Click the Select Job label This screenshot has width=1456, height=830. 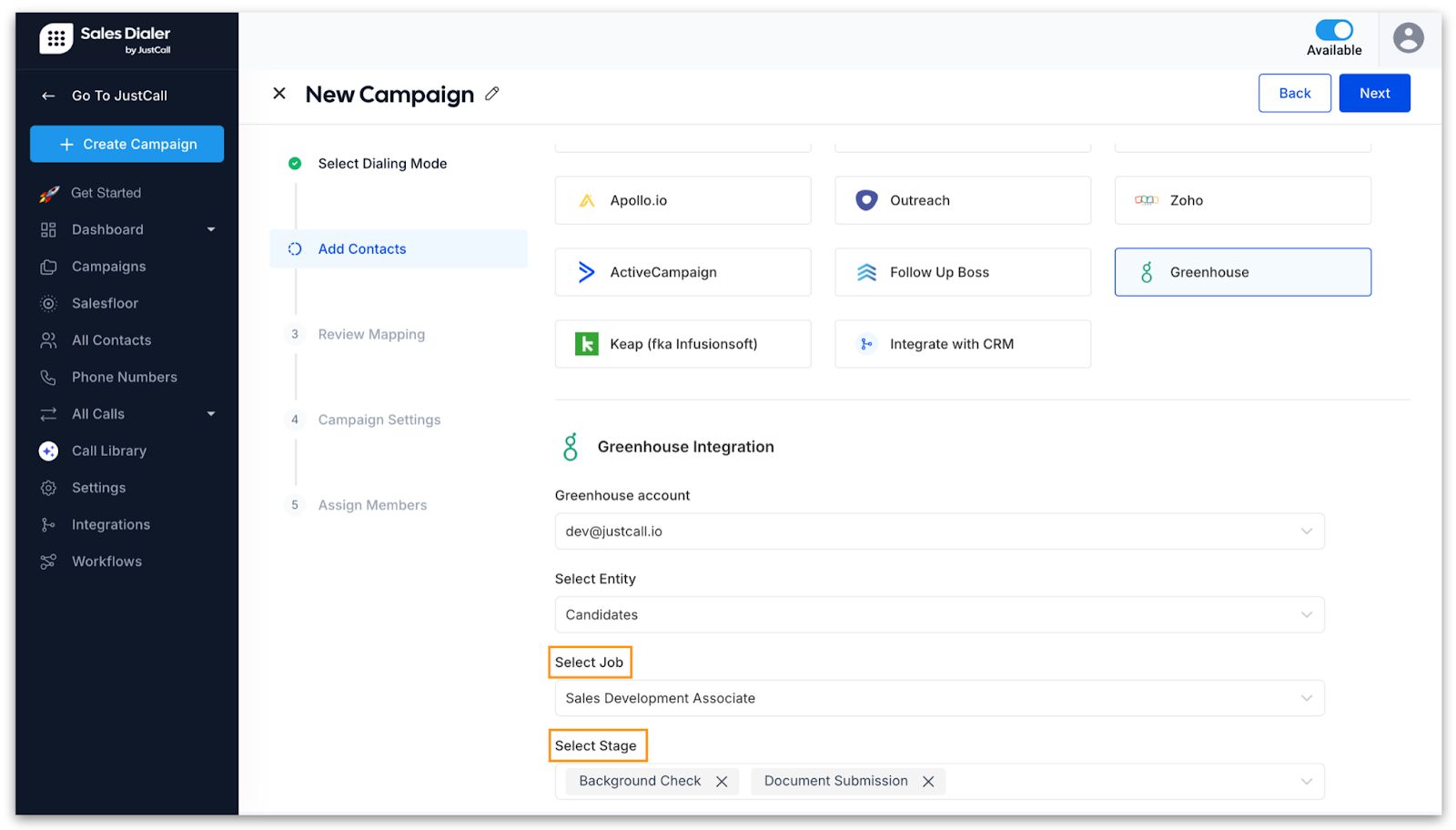click(x=589, y=663)
